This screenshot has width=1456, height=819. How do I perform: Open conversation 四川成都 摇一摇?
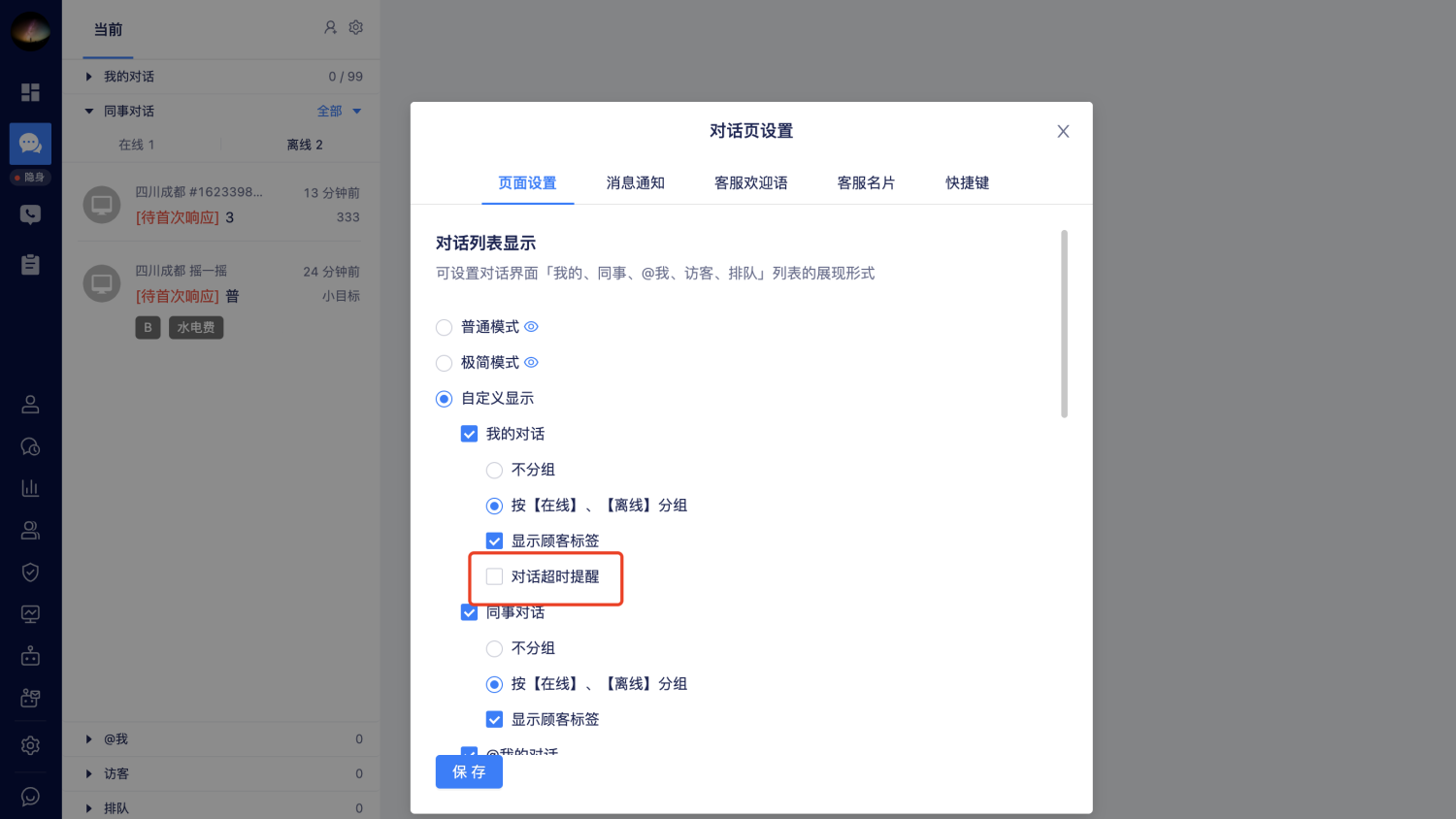coord(221,298)
